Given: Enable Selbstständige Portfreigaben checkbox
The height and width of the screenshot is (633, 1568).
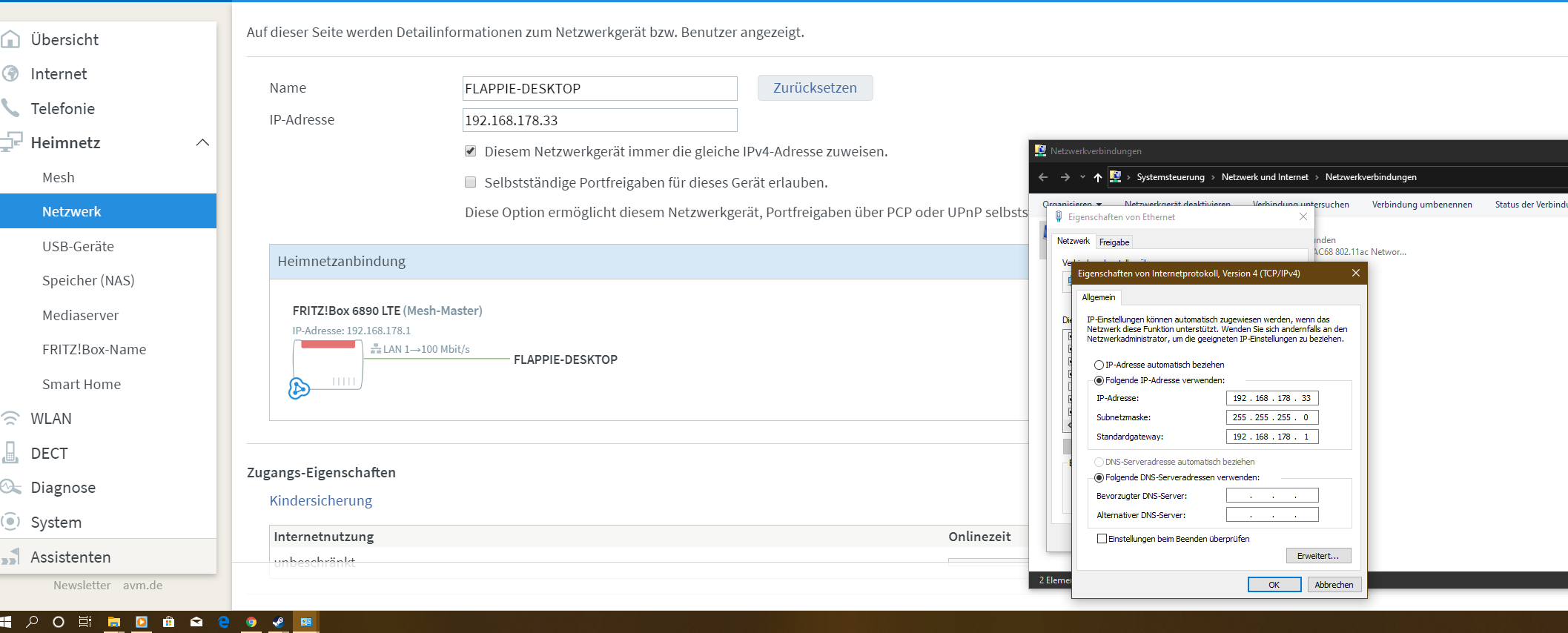Looking at the screenshot, I should pos(470,182).
